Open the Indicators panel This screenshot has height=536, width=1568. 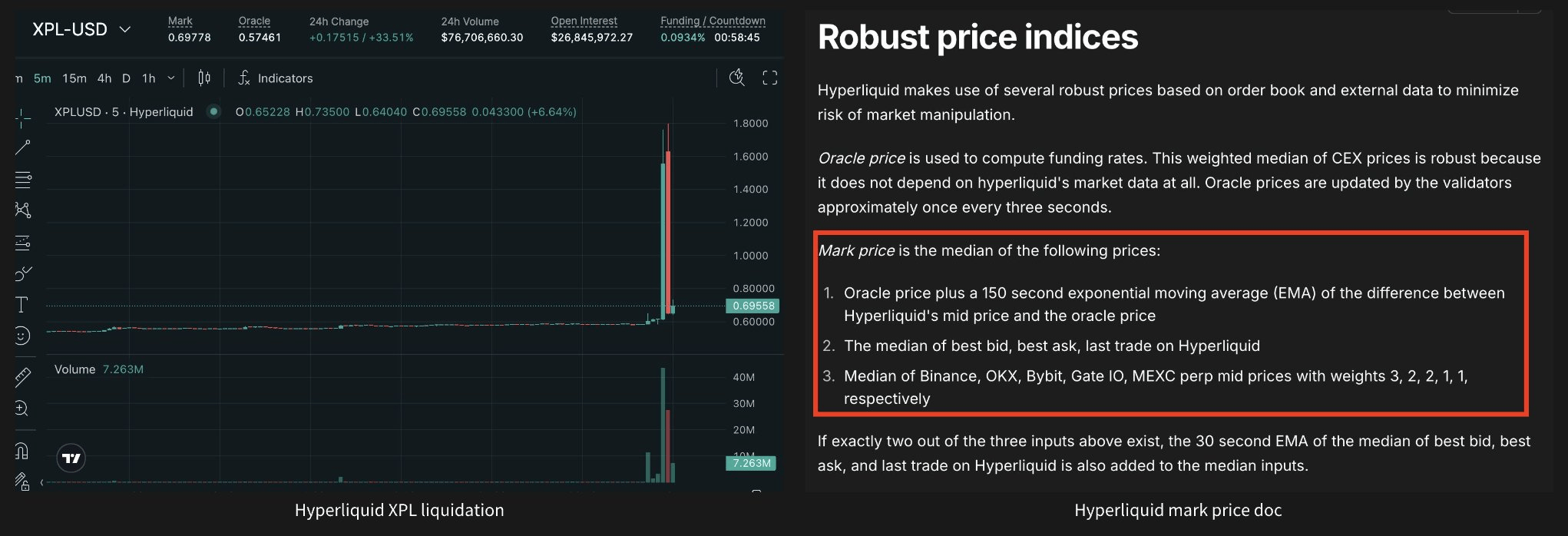point(276,78)
